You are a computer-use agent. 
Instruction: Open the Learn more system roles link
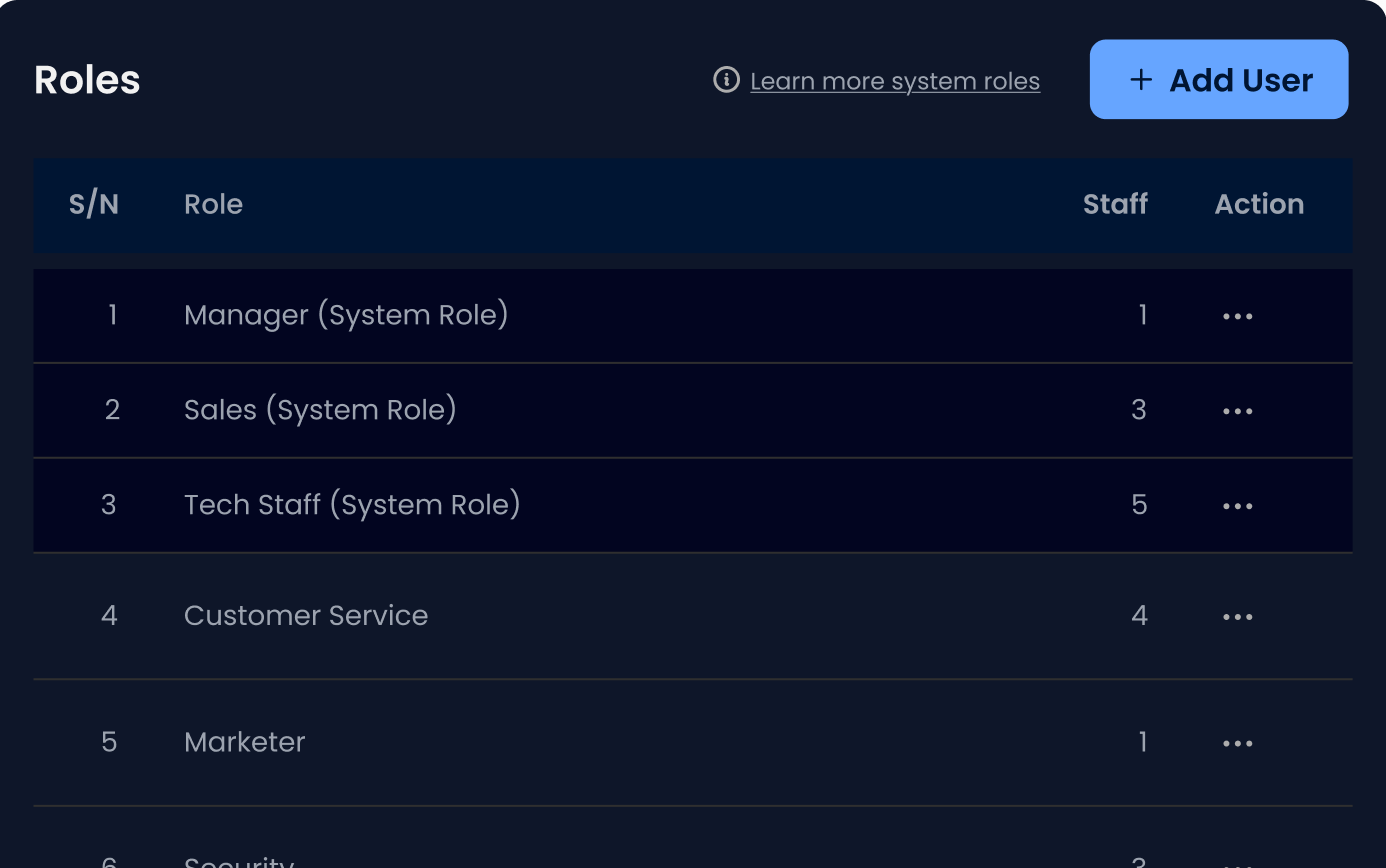pyautogui.click(x=894, y=81)
